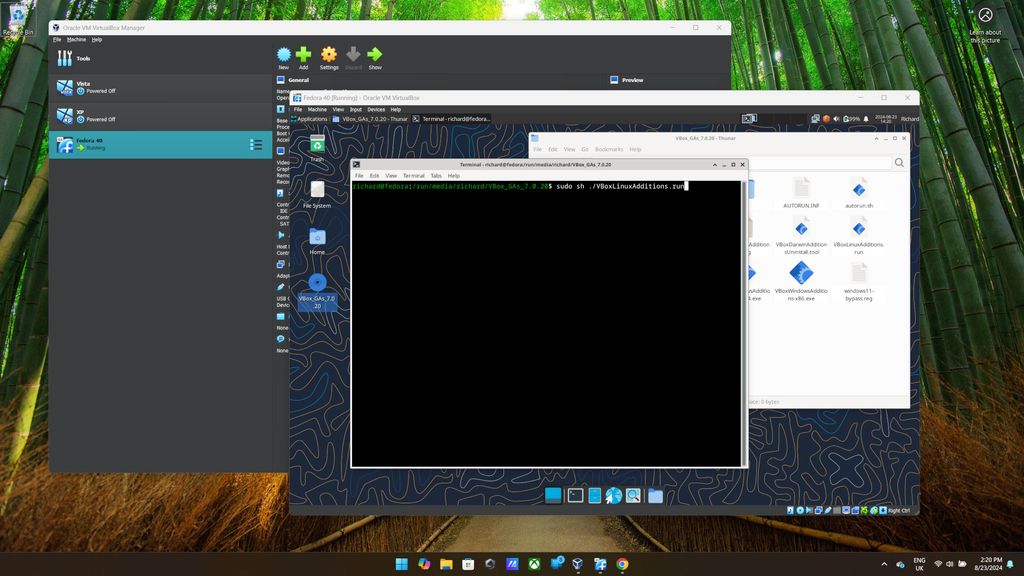Open Bookmarks menu in Thunar
Image resolution: width=1024 pixels, height=576 pixels.
pos(609,150)
